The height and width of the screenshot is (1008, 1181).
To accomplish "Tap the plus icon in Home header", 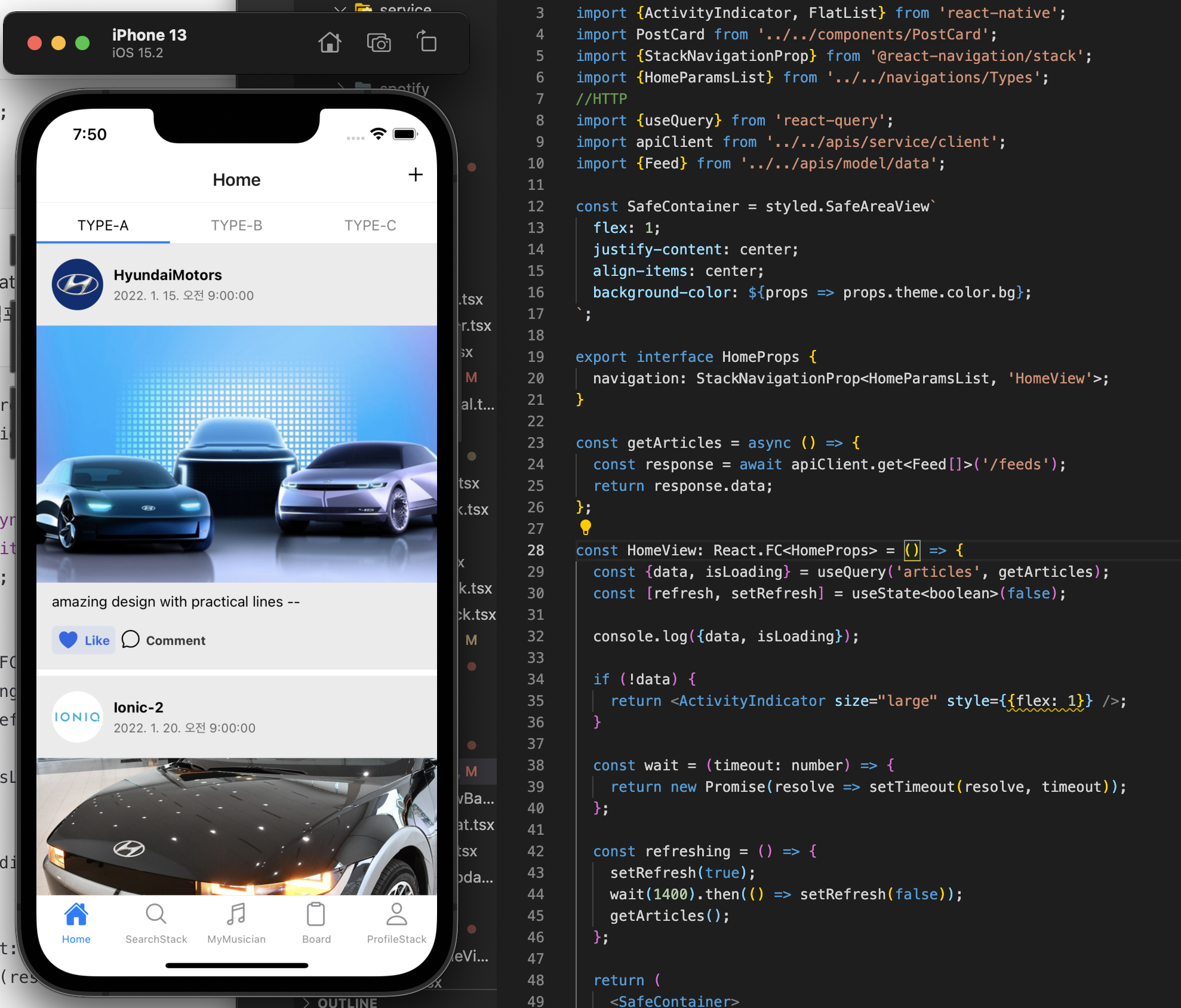I will click(x=416, y=174).
